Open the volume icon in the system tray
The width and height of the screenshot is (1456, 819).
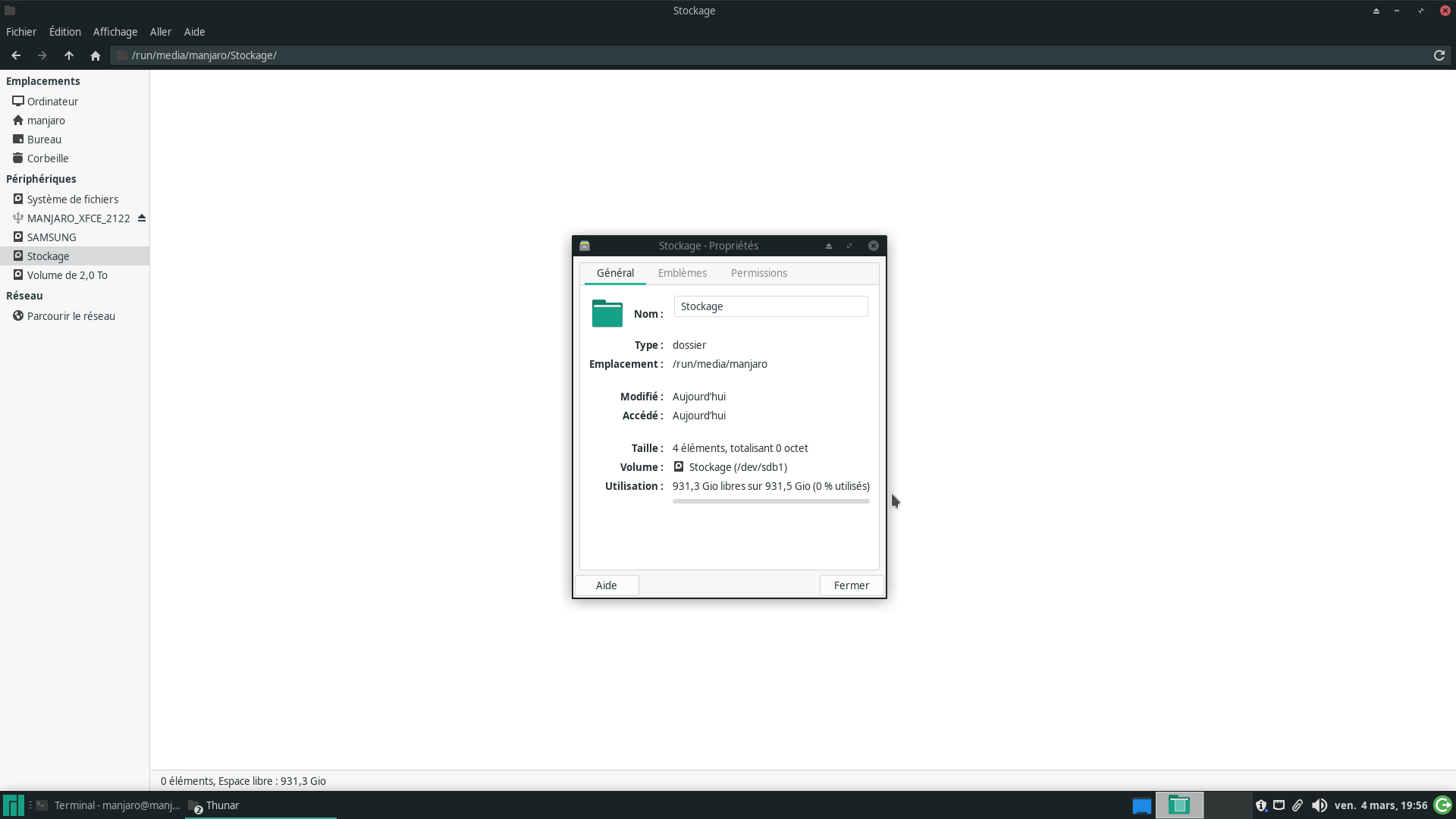point(1319,805)
